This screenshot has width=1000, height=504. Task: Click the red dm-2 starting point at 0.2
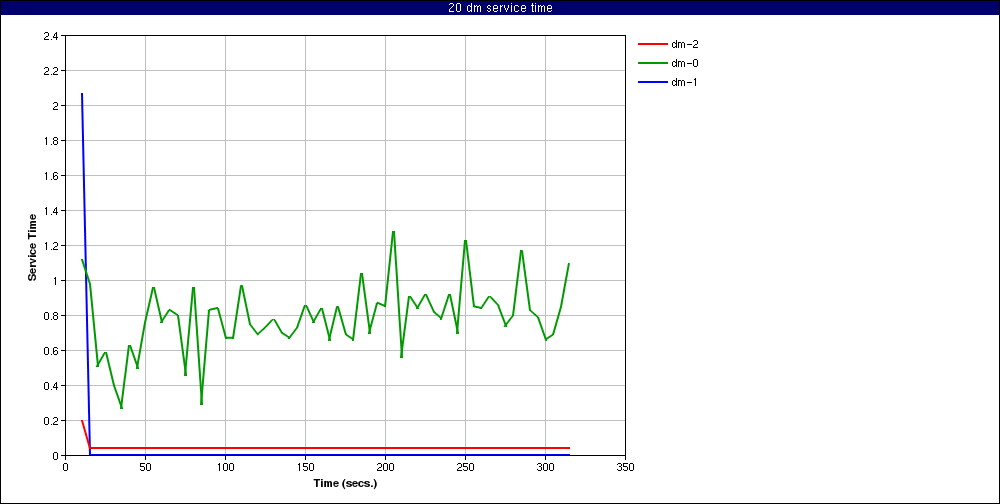(82, 421)
